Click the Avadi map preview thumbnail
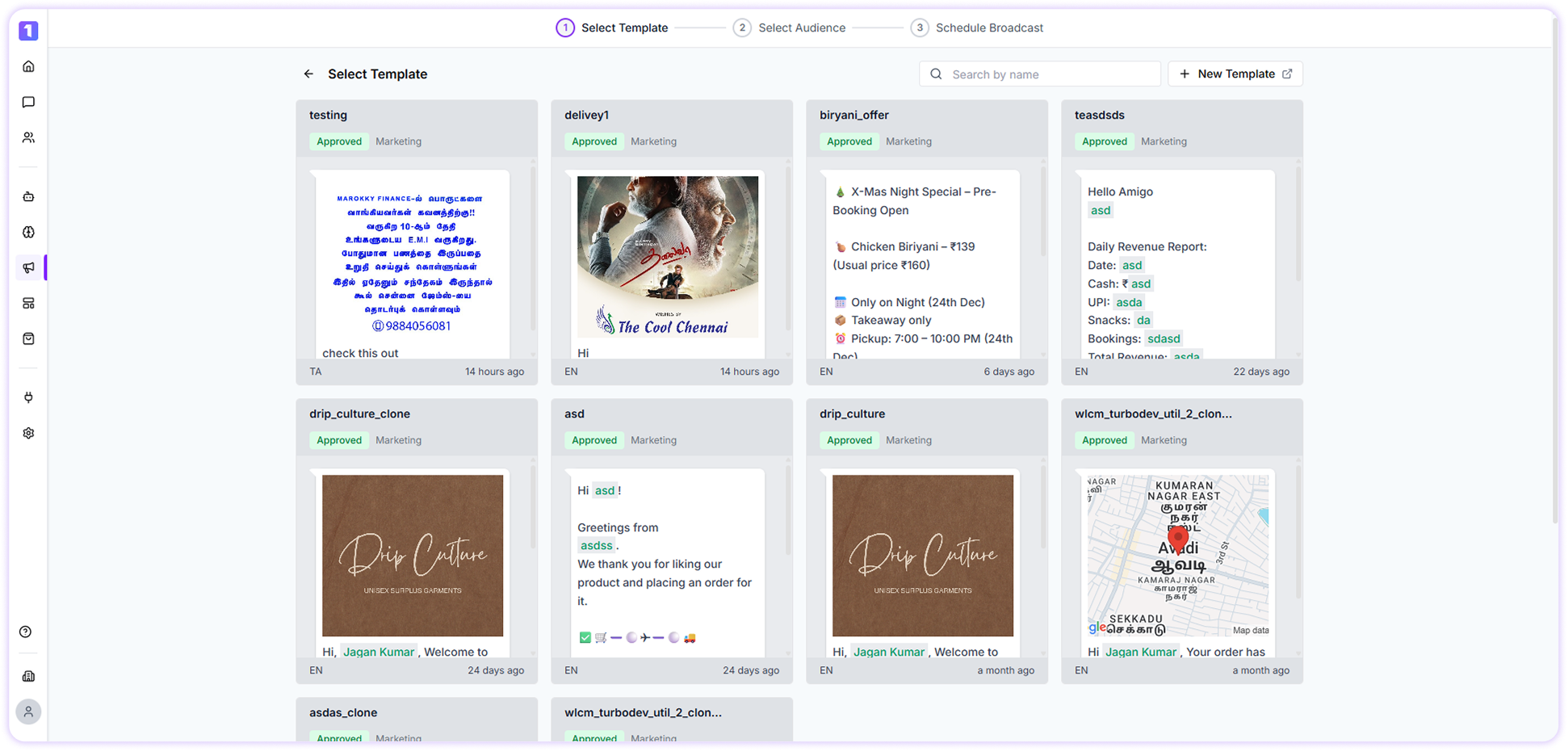This screenshot has width=1568, height=751. tap(1178, 556)
